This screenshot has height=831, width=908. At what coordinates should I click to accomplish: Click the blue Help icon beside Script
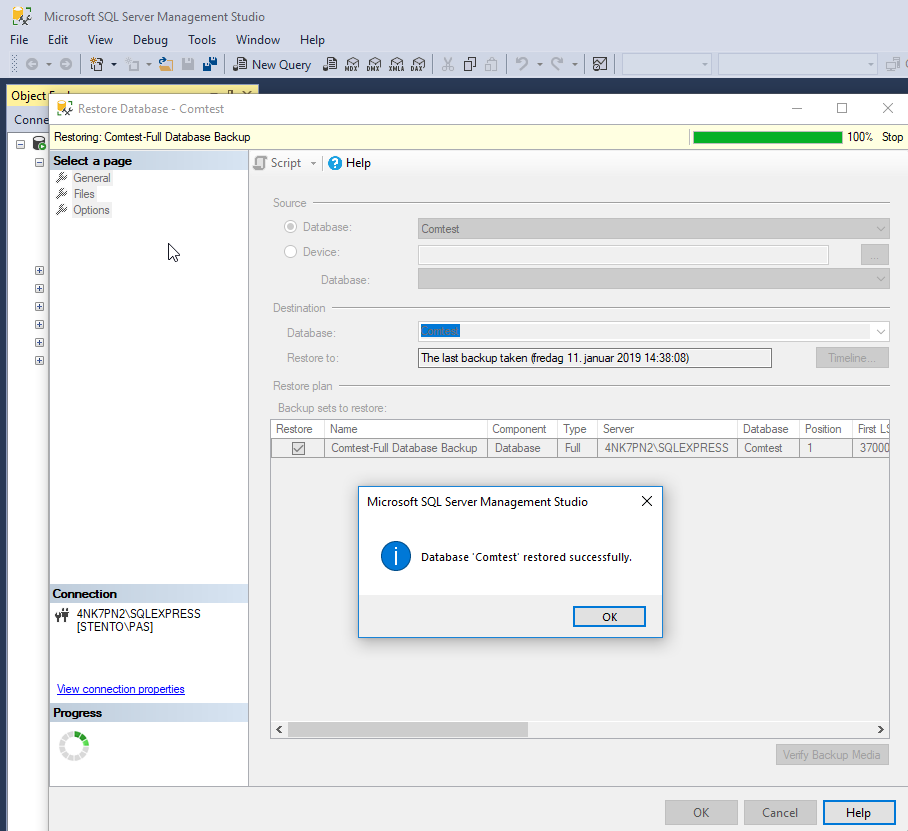[335, 163]
